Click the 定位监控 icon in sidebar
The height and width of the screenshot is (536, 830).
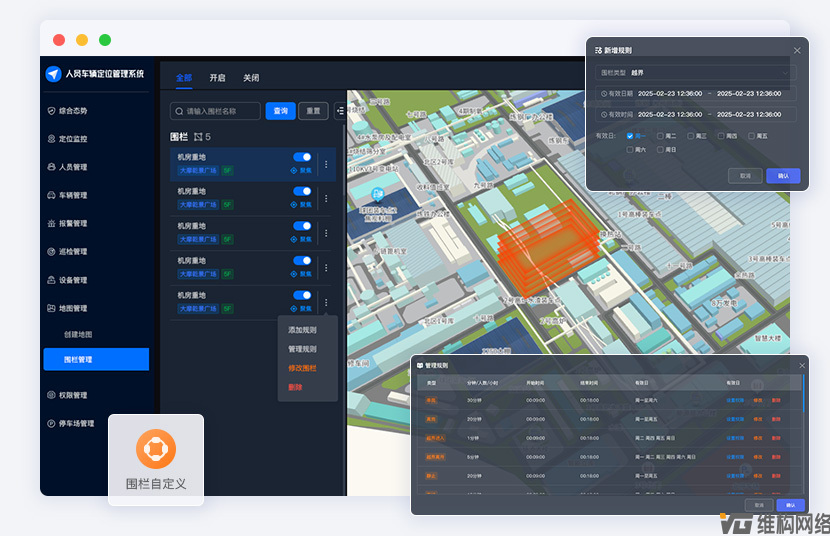point(51,139)
